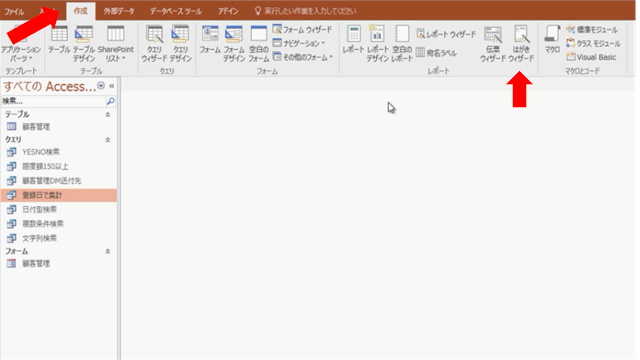This screenshot has width=640, height=360.
Task: Start レポート ウィザード (Report Wizard)
Action: (446, 34)
